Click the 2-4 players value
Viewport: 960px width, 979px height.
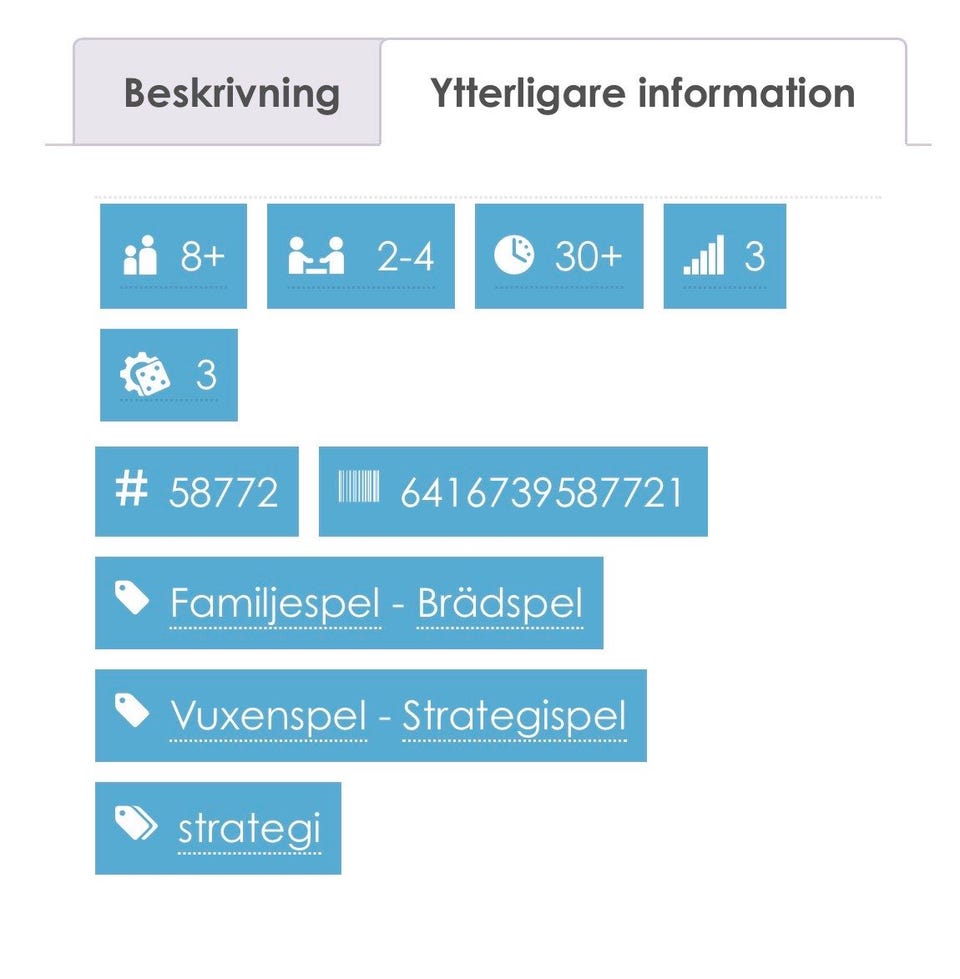[x=405, y=257]
